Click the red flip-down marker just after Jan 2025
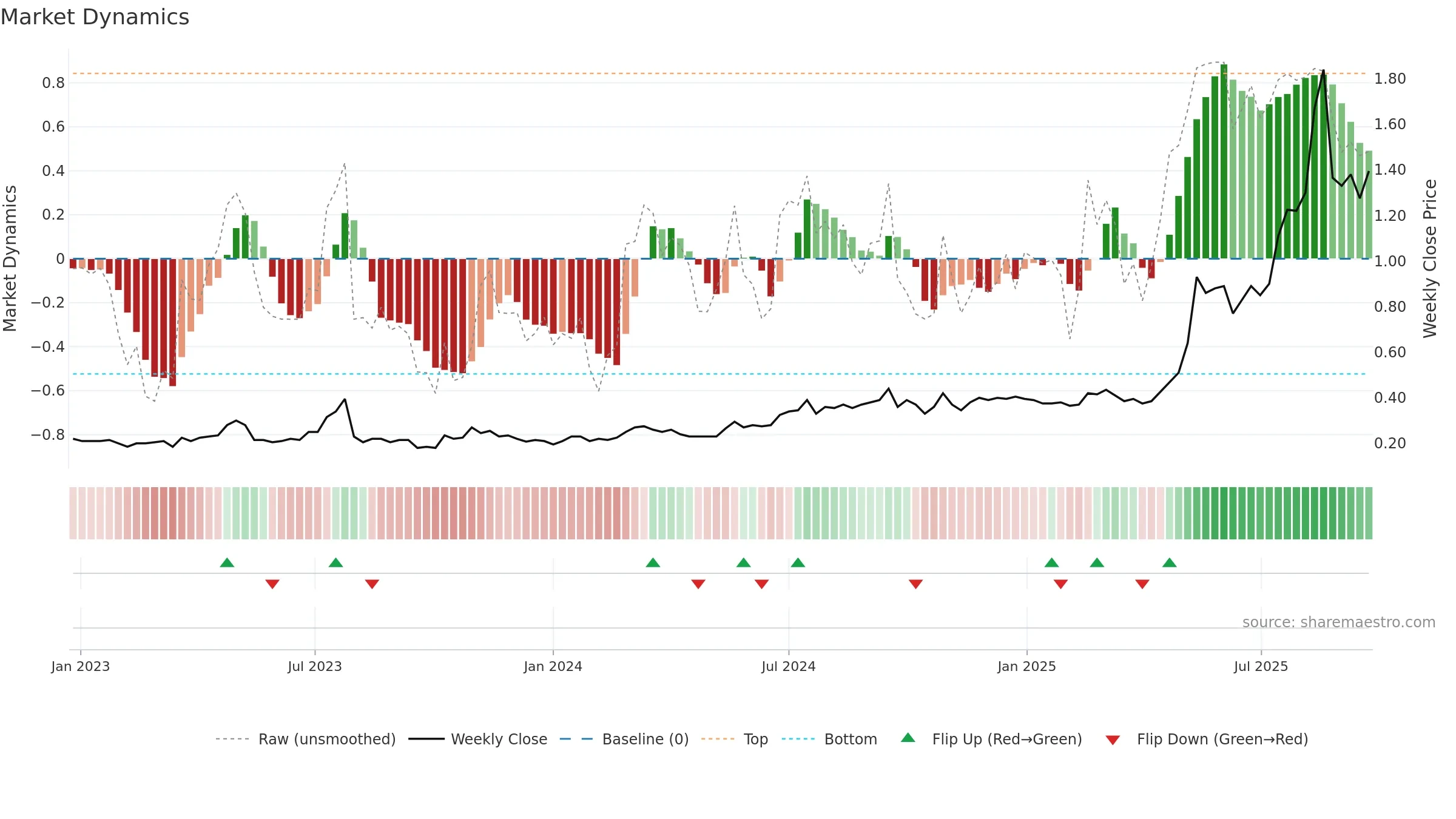This screenshot has height=819, width=1456. [1060, 584]
